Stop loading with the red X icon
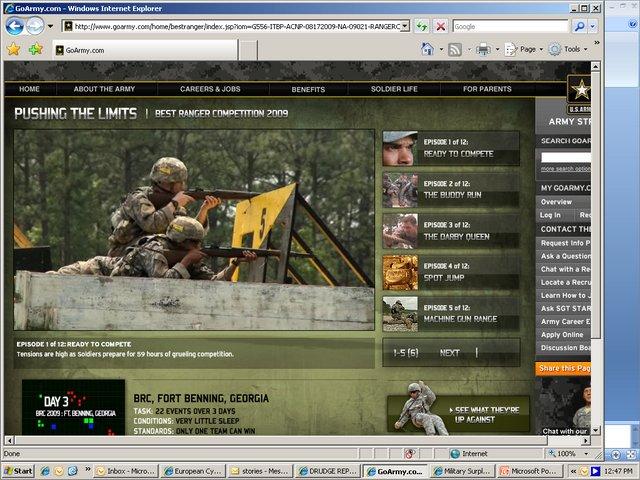Image resolution: width=640 pixels, height=480 pixels. pos(441,27)
